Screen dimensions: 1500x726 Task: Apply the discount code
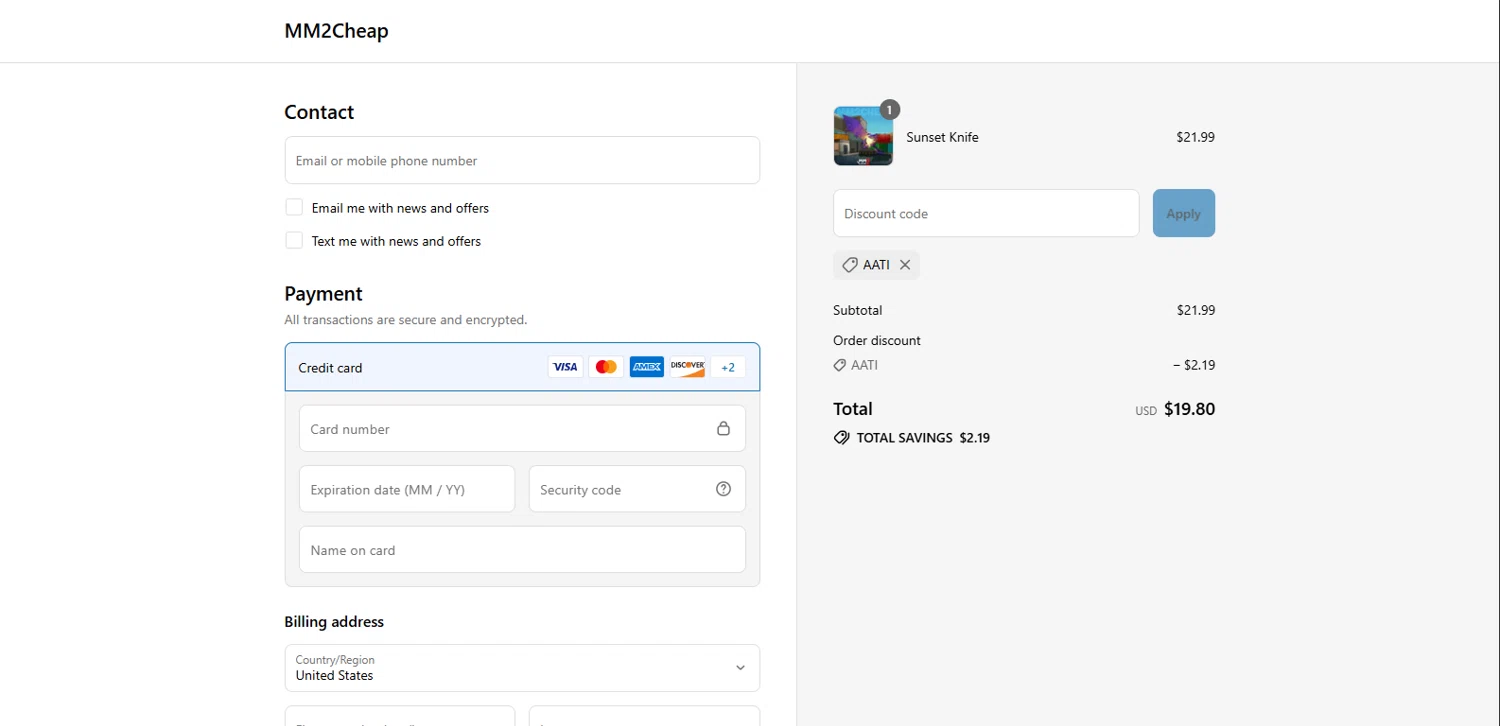1184,213
